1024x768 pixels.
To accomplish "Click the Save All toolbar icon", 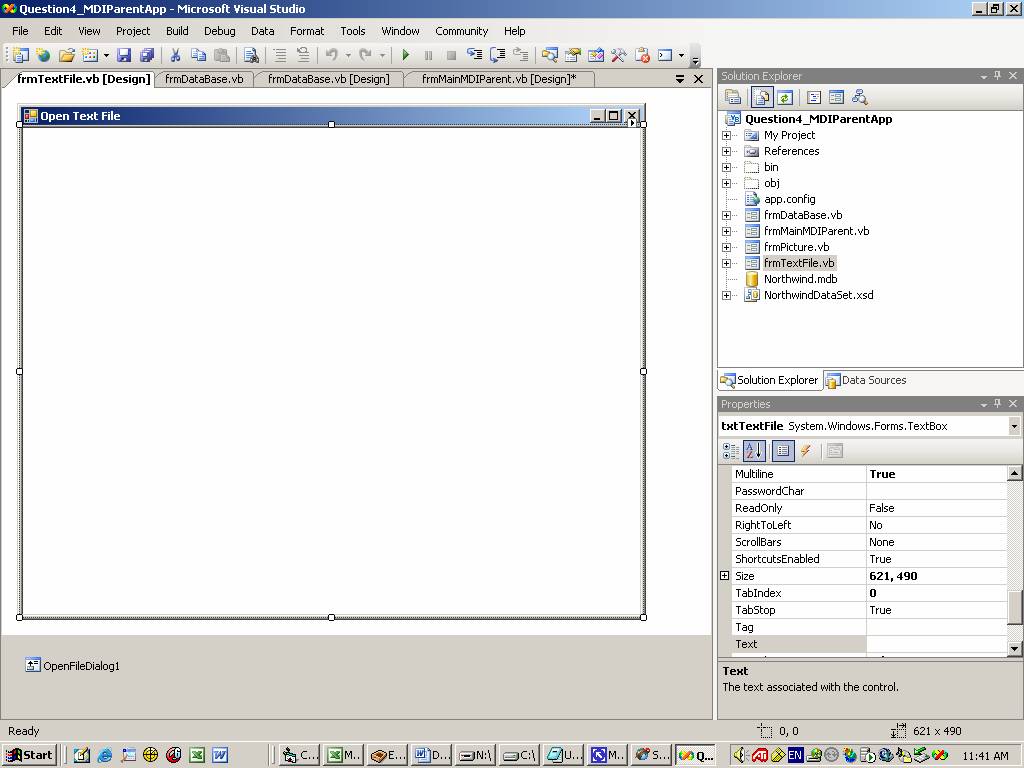I will 147,56.
